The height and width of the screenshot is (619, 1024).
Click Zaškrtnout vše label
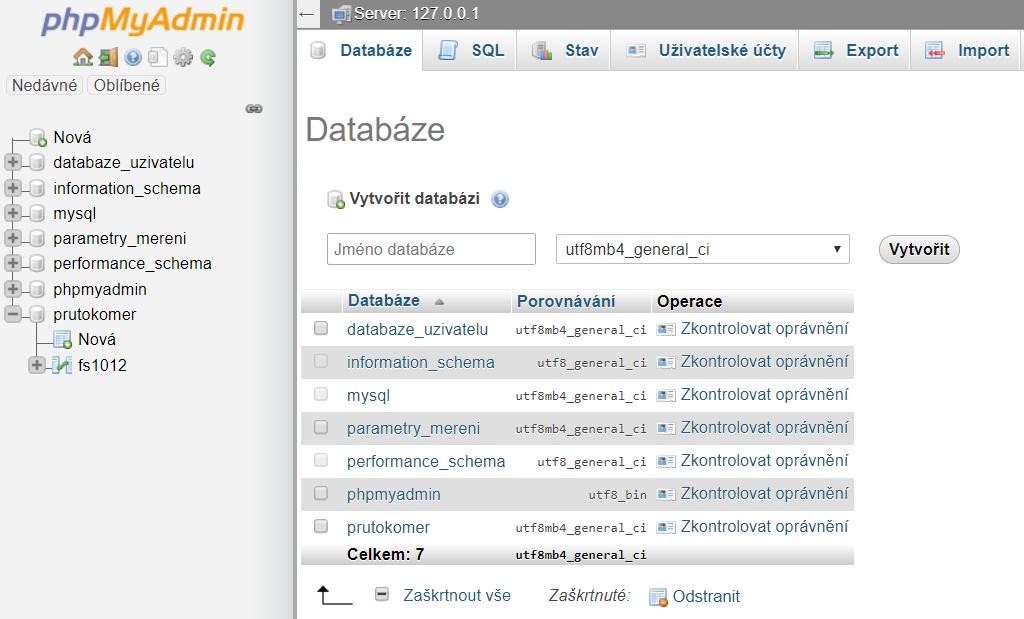click(456, 595)
